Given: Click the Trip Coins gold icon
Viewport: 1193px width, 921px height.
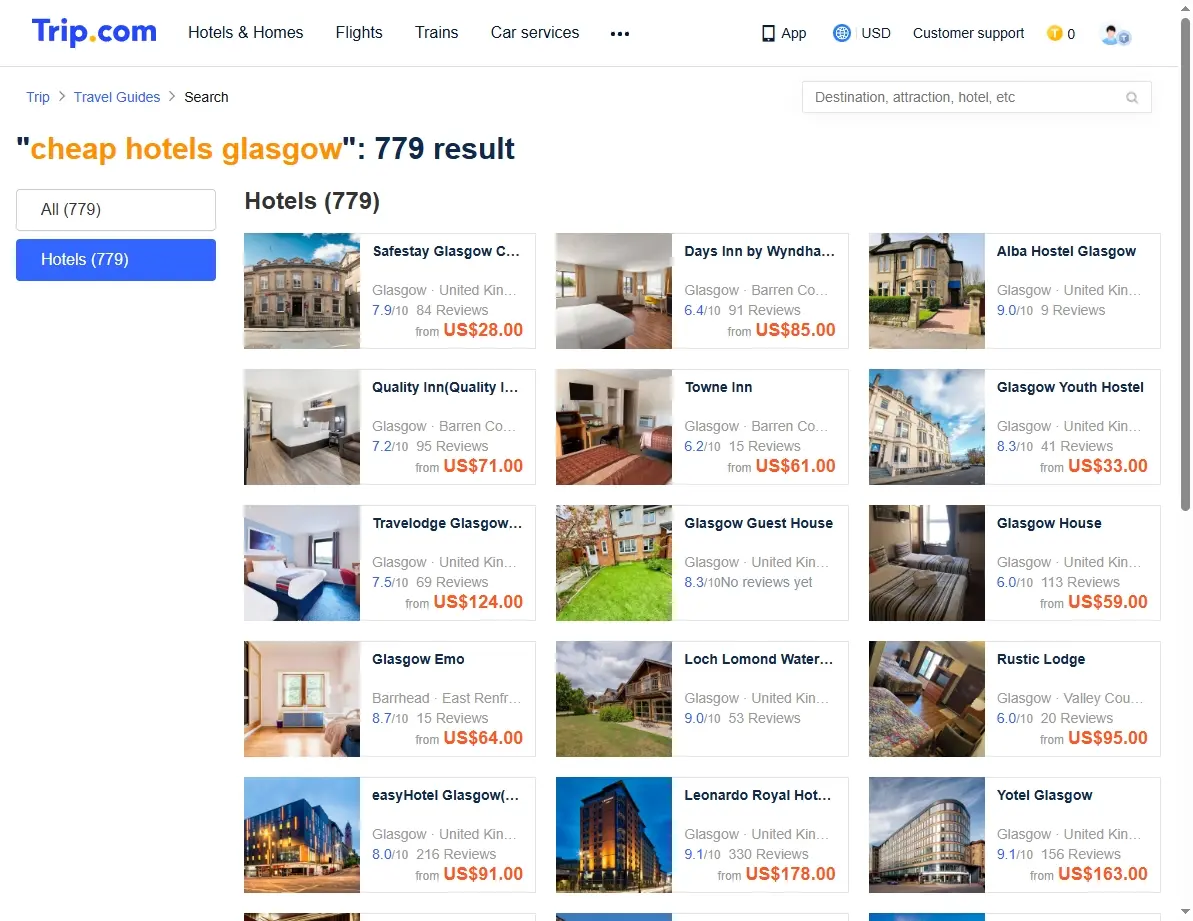Looking at the screenshot, I should [1055, 33].
